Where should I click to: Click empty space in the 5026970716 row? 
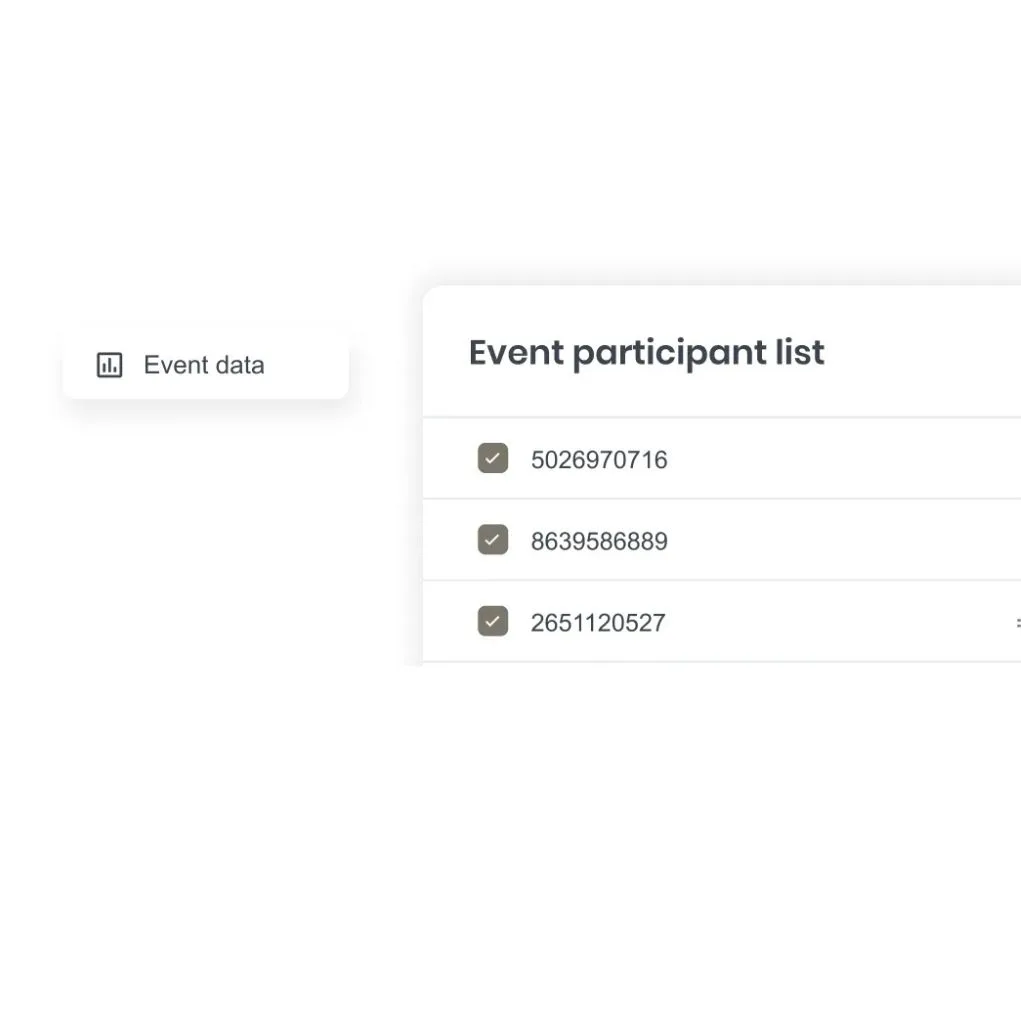(840, 460)
